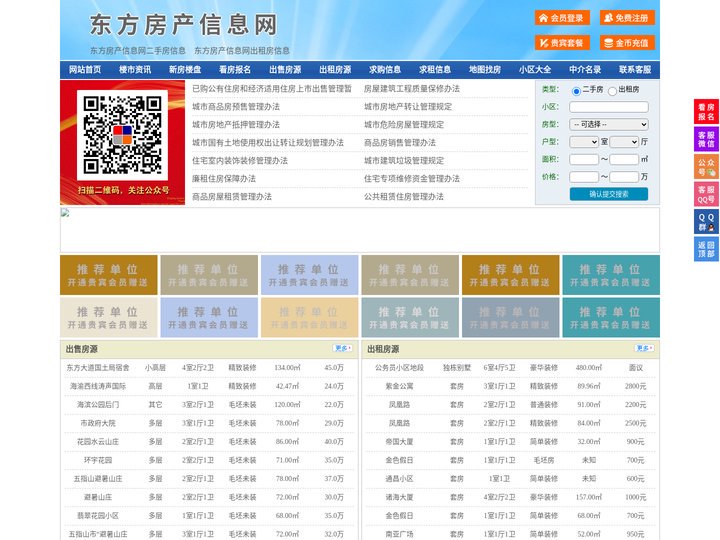
Task: Open the 住宅室内装饰装修管理办法 link
Action: (240, 161)
